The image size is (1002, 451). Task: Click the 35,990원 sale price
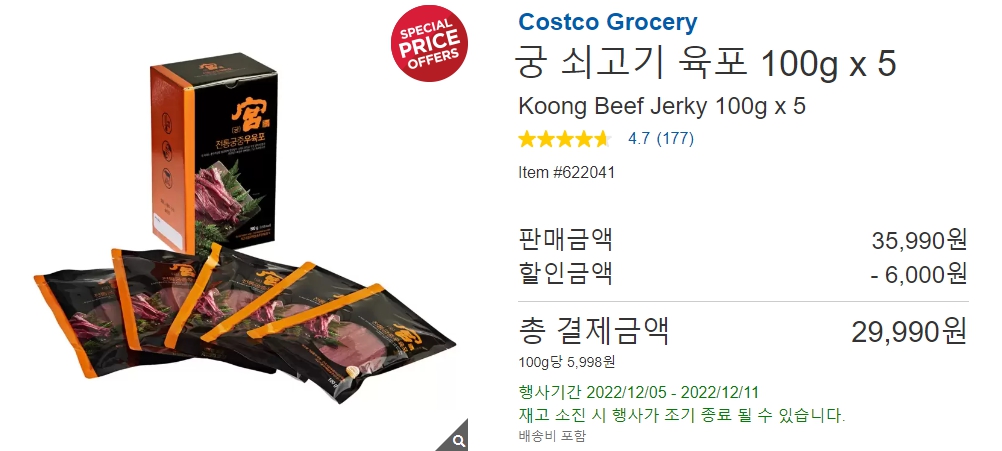pyautogui.click(x=919, y=240)
